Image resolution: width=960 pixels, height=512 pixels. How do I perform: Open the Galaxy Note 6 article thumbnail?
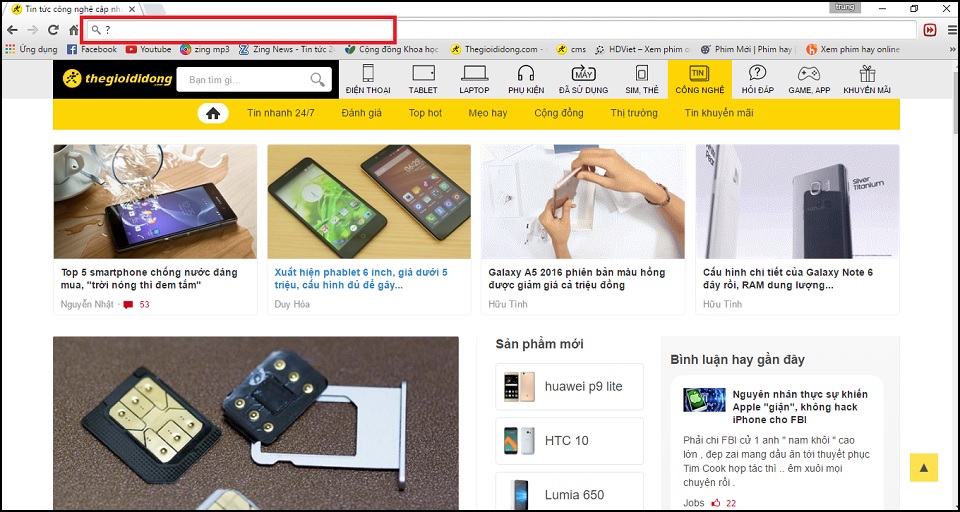pyautogui.click(x=797, y=201)
